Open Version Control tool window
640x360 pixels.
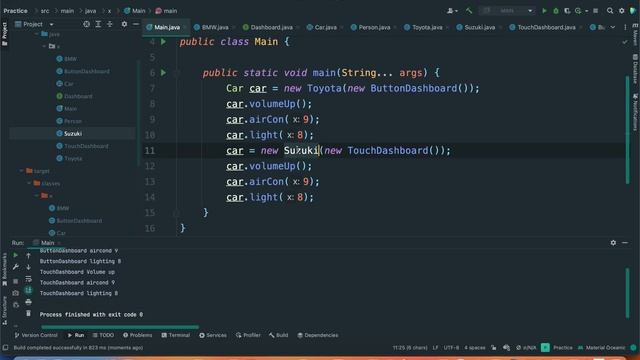(x=36, y=335)
